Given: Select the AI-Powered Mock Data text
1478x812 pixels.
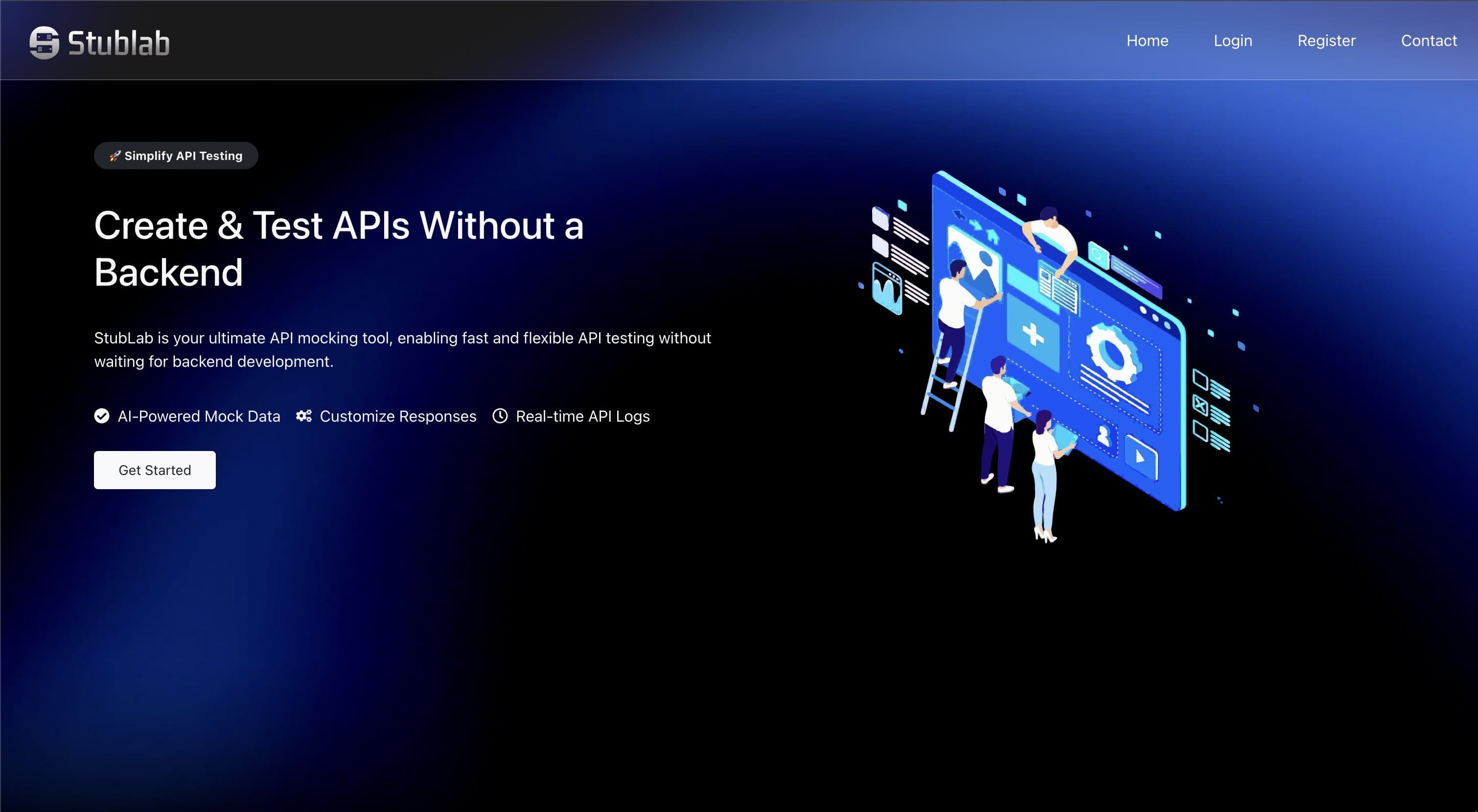Looking at the screenshot, I should pos(199,416).
